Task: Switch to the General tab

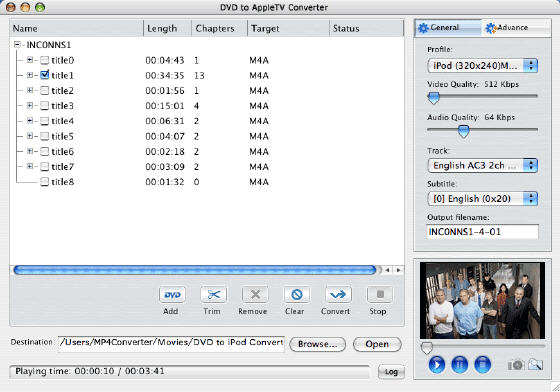Action: tap(448, 27)
